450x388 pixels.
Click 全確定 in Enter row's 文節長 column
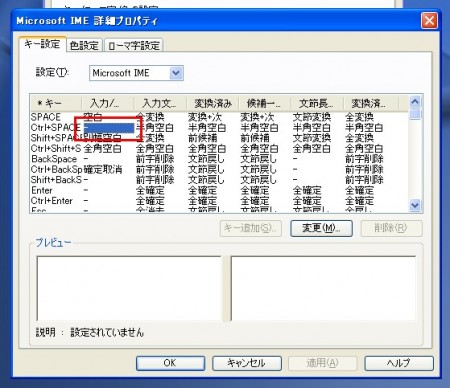point(307,190)
